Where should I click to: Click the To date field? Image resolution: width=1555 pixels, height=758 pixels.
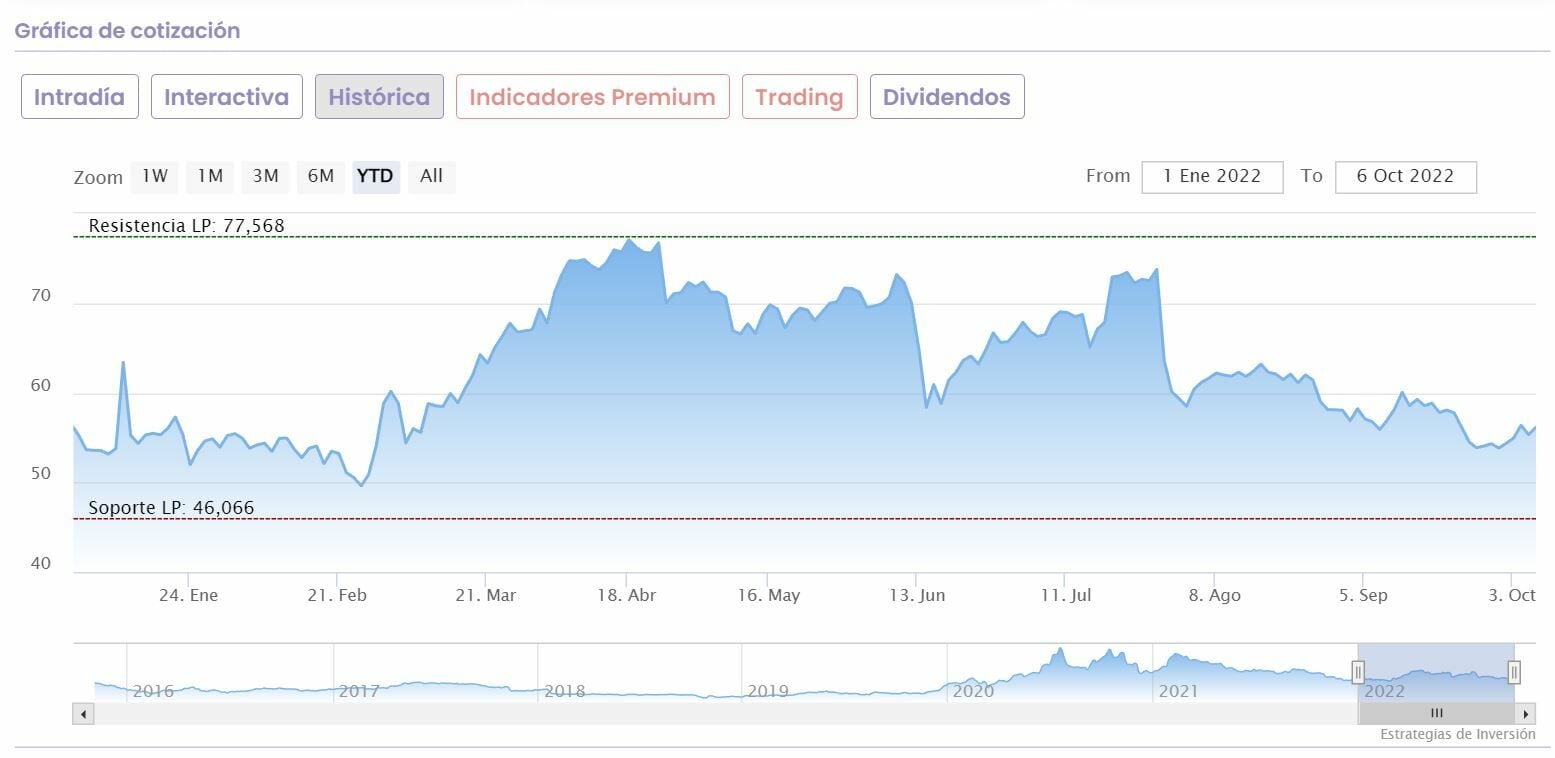click(1405, 176)
